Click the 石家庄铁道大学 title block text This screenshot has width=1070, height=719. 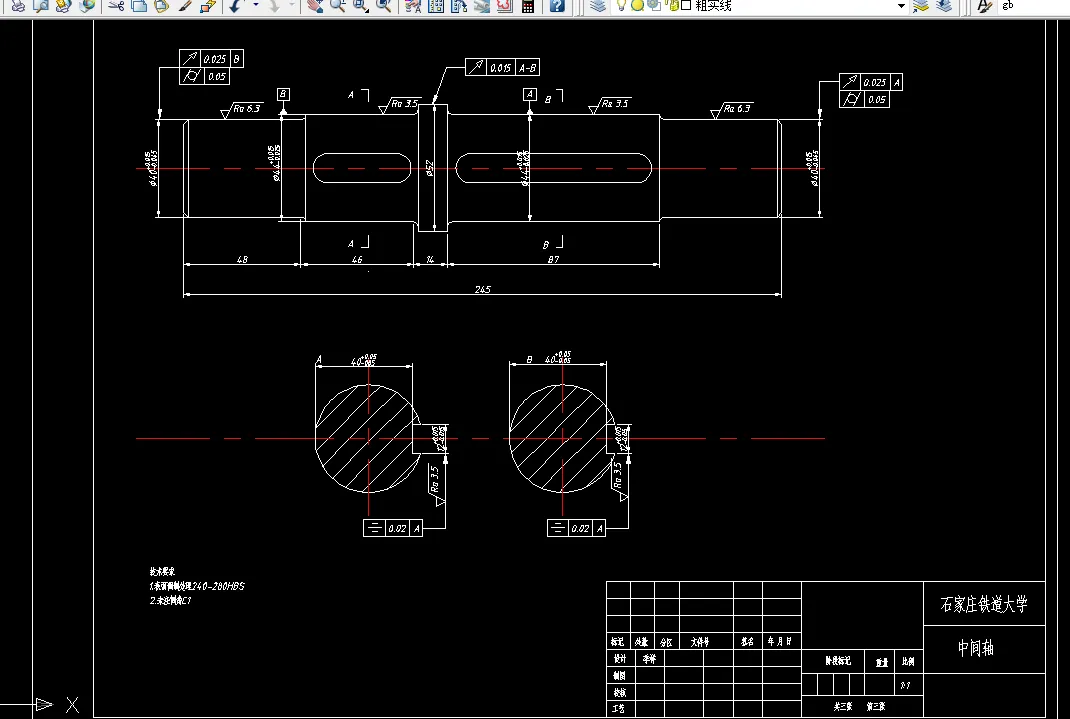pyautogui.click(x=983, y=604)
